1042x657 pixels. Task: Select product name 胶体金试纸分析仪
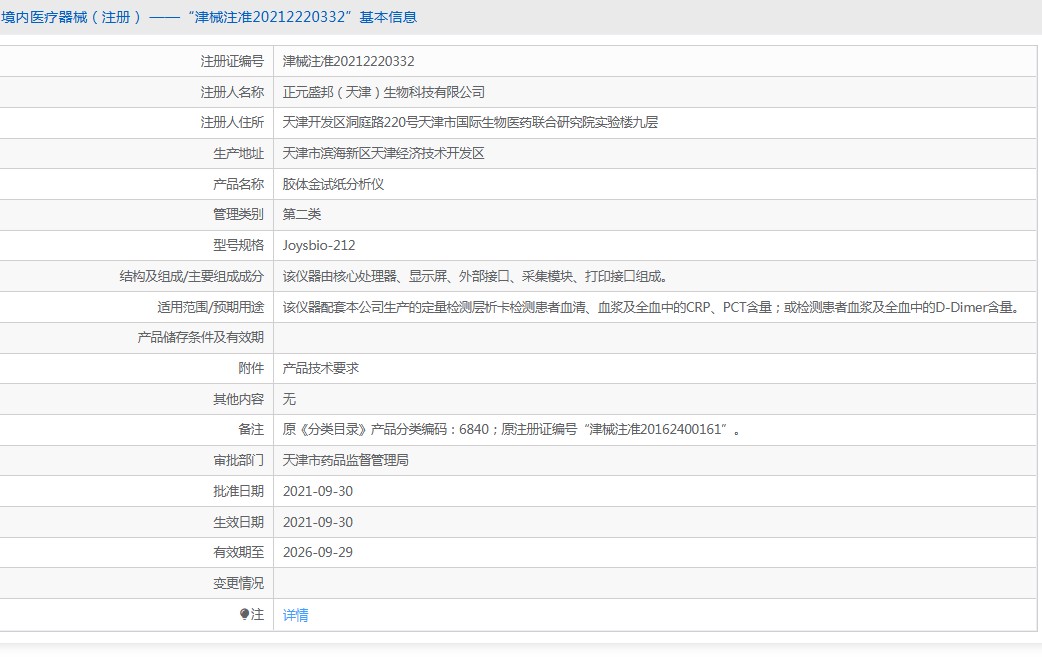(333, 184)
